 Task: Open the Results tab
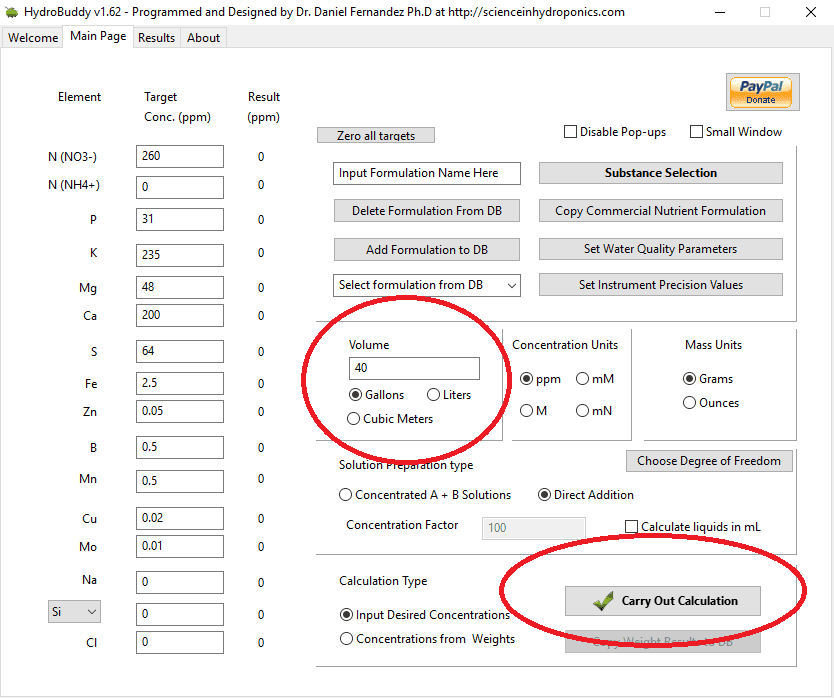point(156,38)
